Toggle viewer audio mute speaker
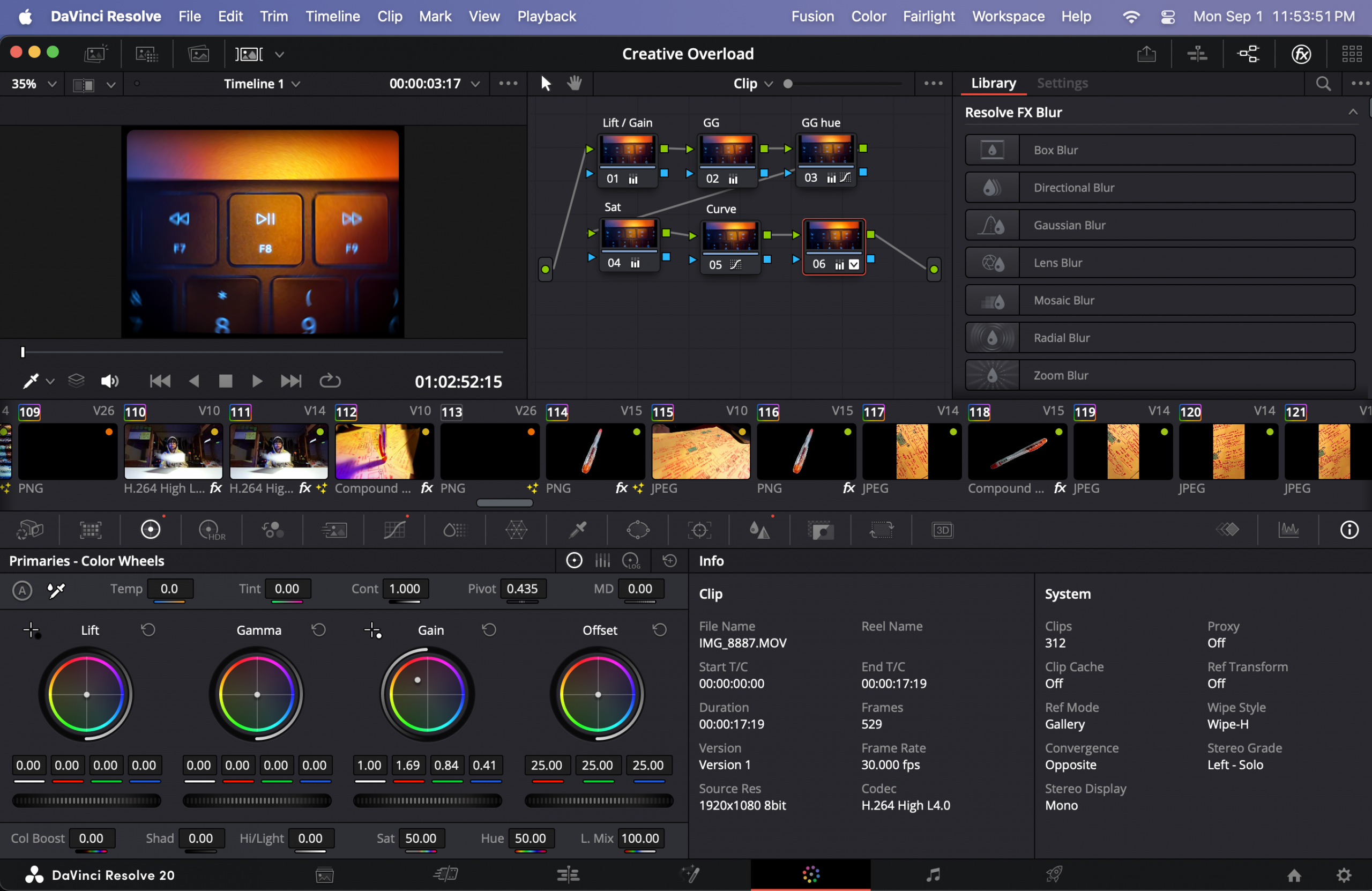 (109, 381)
